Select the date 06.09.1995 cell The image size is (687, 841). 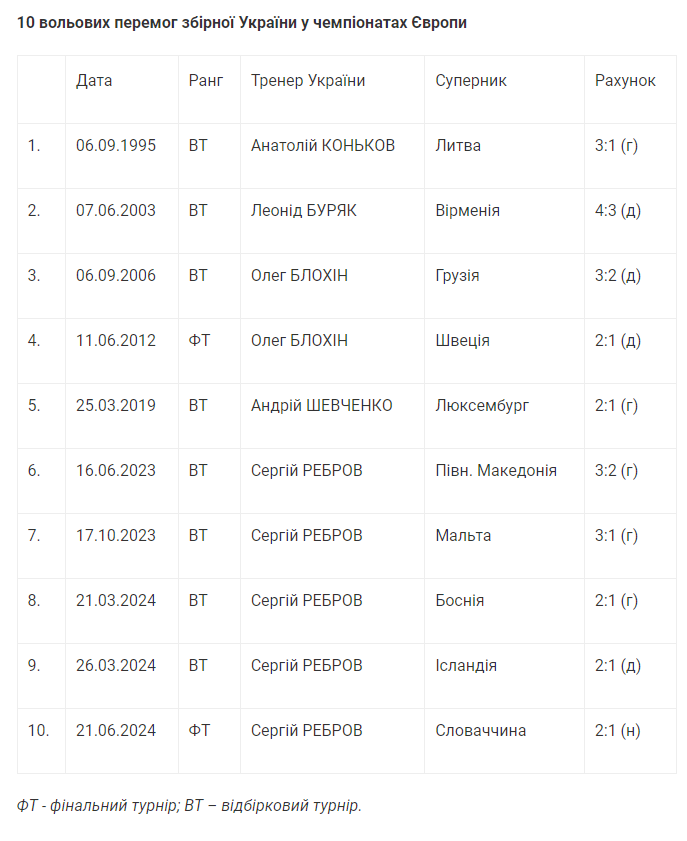tap(116, 146)
